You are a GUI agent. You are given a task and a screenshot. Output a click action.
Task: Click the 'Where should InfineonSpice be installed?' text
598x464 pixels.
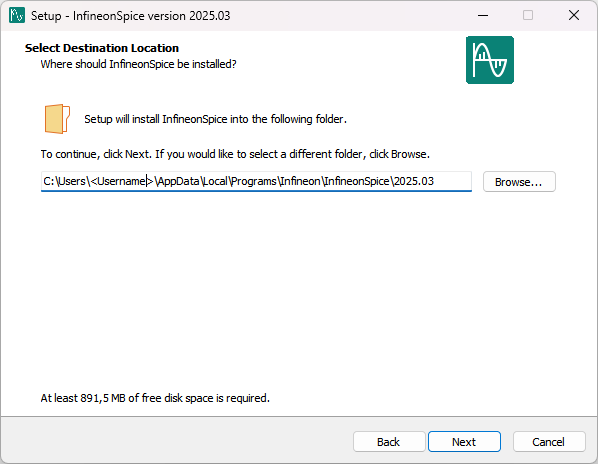[138, 64]
